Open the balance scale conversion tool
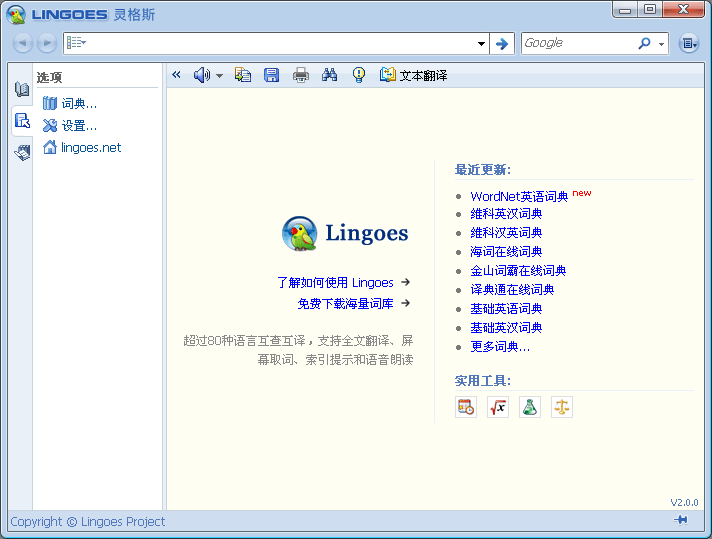Viewport: 712px width, 539px height. [x=562, y=407]
